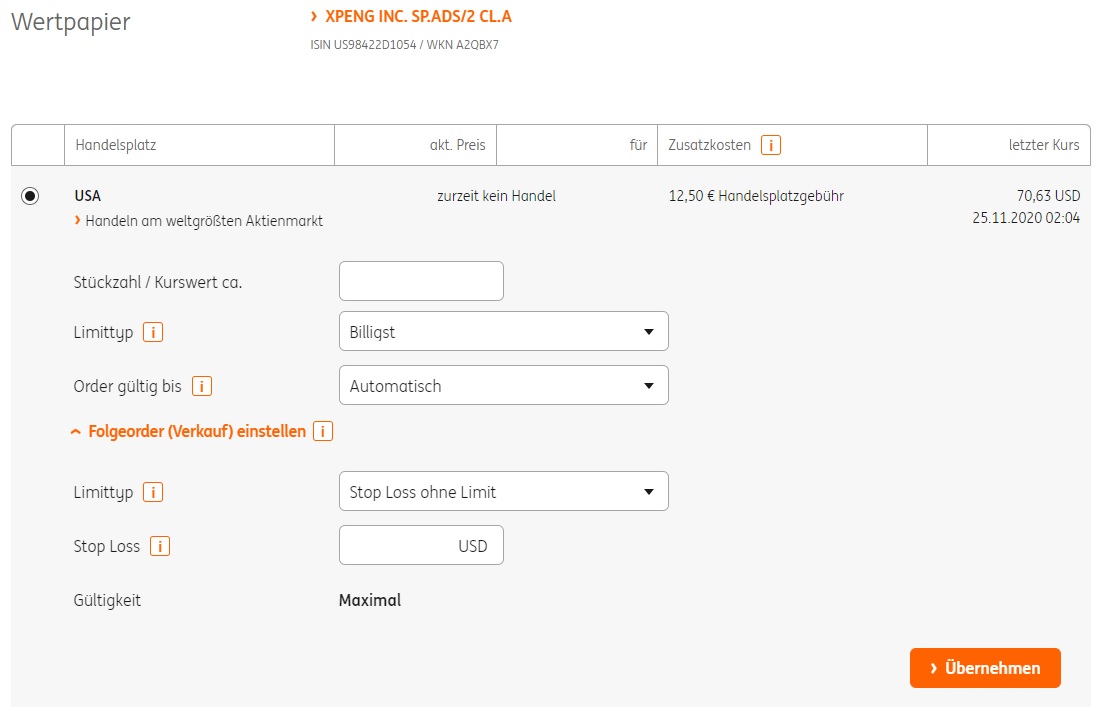This screenshot has width=1097, height=707.
Task: Show the Stop Loss info icon
Action: [159, 546]
